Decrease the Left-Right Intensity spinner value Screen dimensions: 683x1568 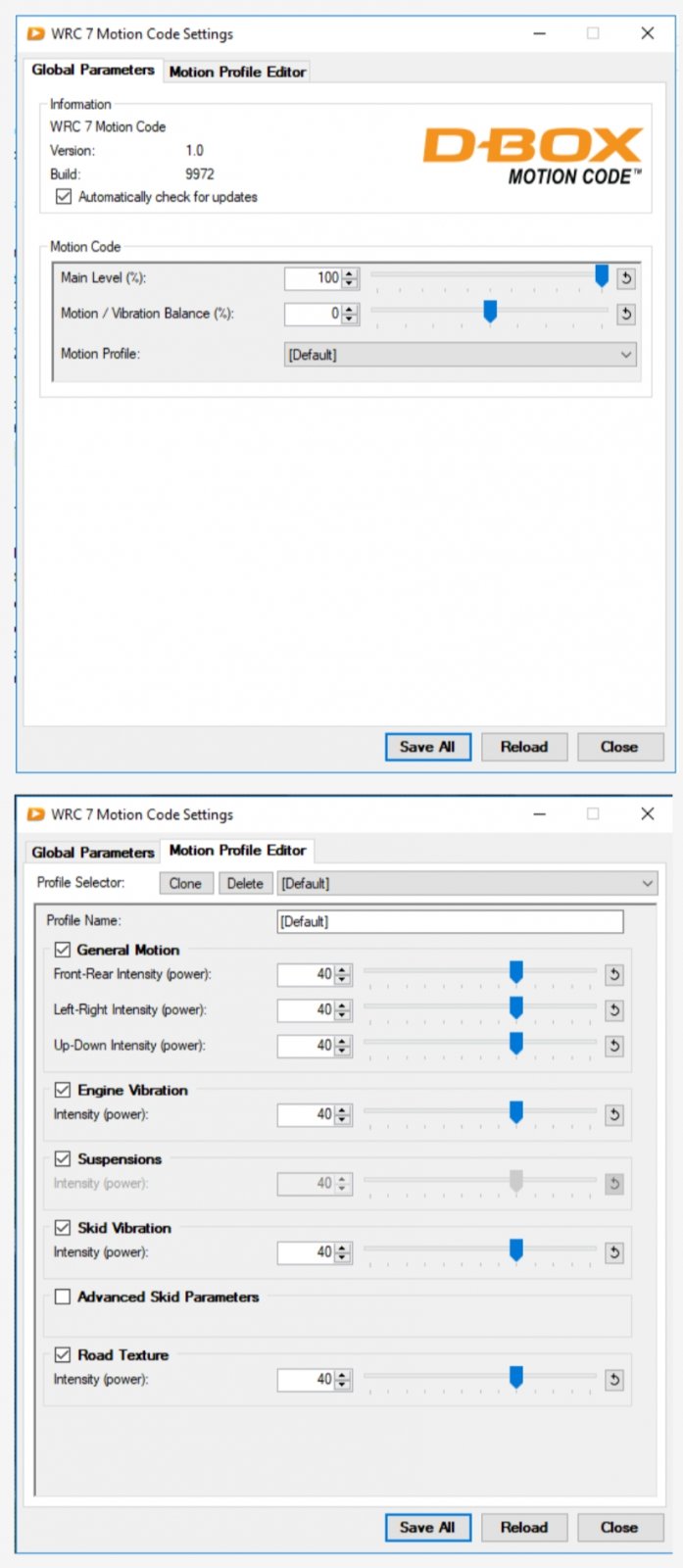tap(342, 1015)
